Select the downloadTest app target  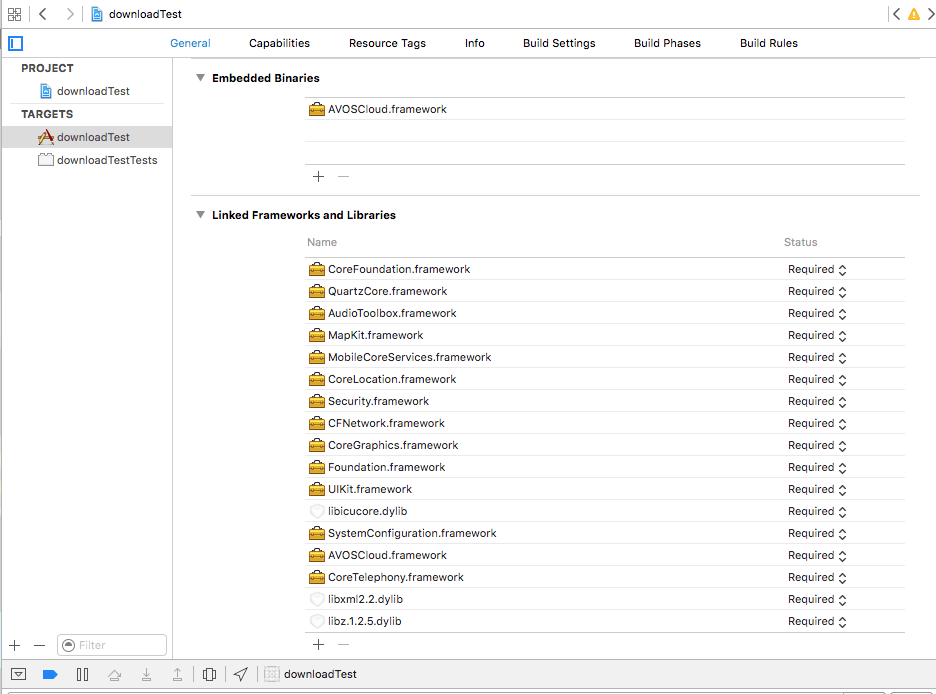tap(87, 137)
